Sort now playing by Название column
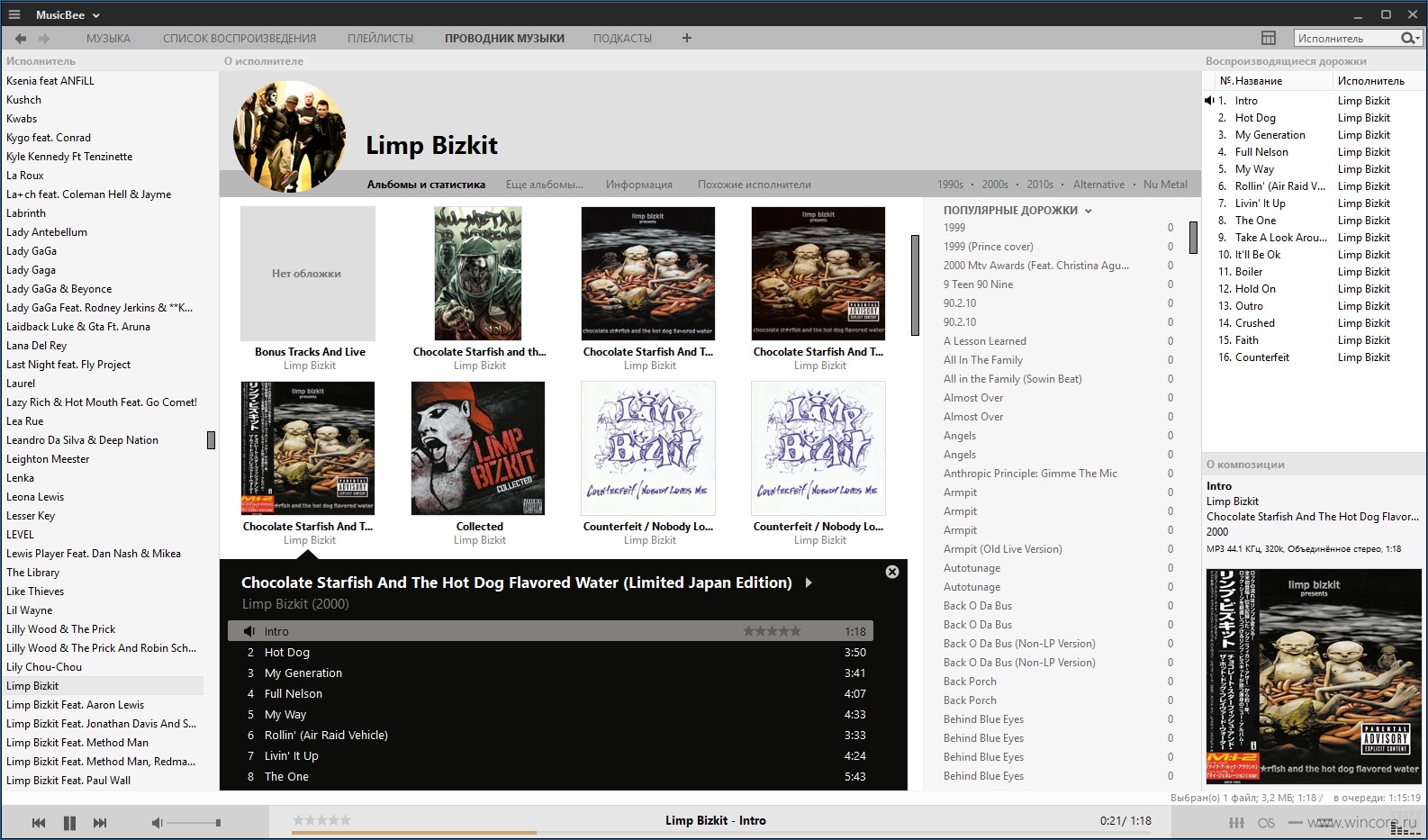Screen dimensions: 1428x840 [1258, 81]
